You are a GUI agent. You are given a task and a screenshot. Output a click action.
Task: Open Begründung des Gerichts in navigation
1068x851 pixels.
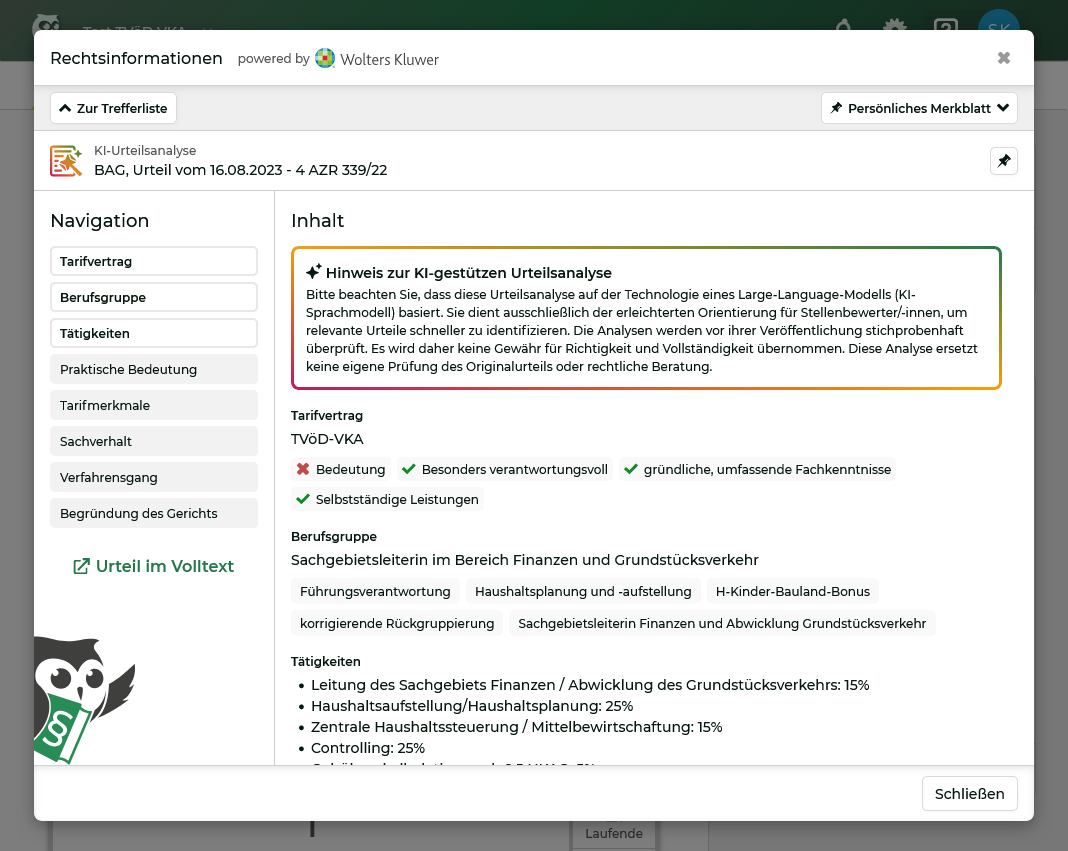tap(154, 514)
